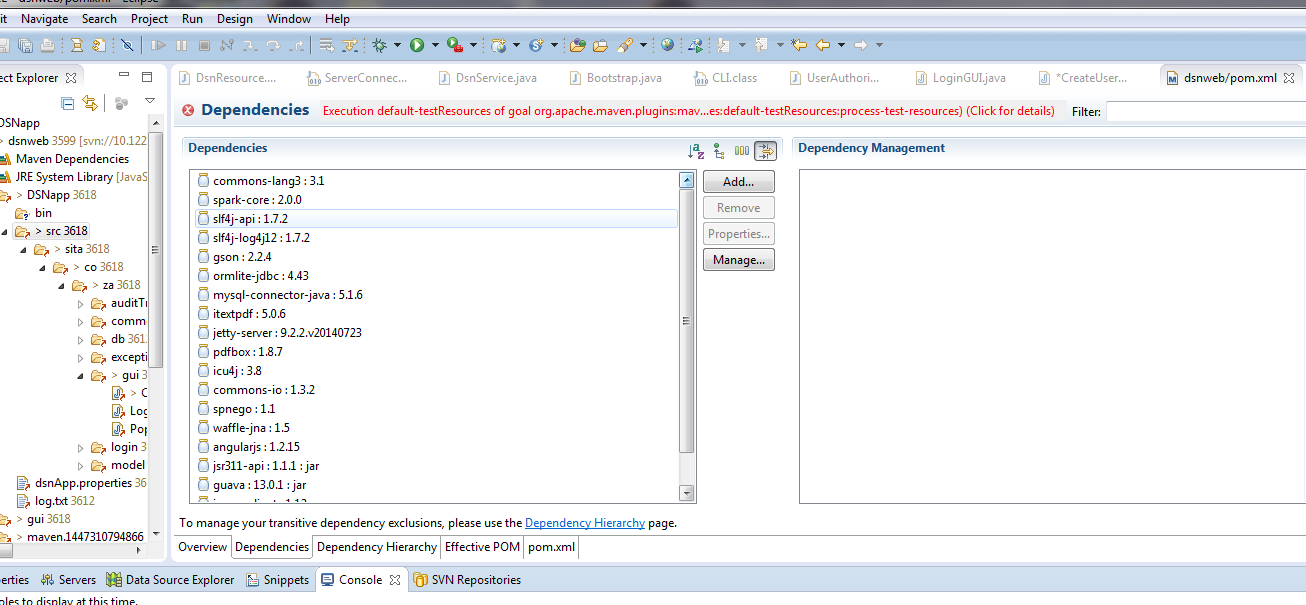
Task: Click the red error icon beside the Dependencies heading
Action: [188, 110]
